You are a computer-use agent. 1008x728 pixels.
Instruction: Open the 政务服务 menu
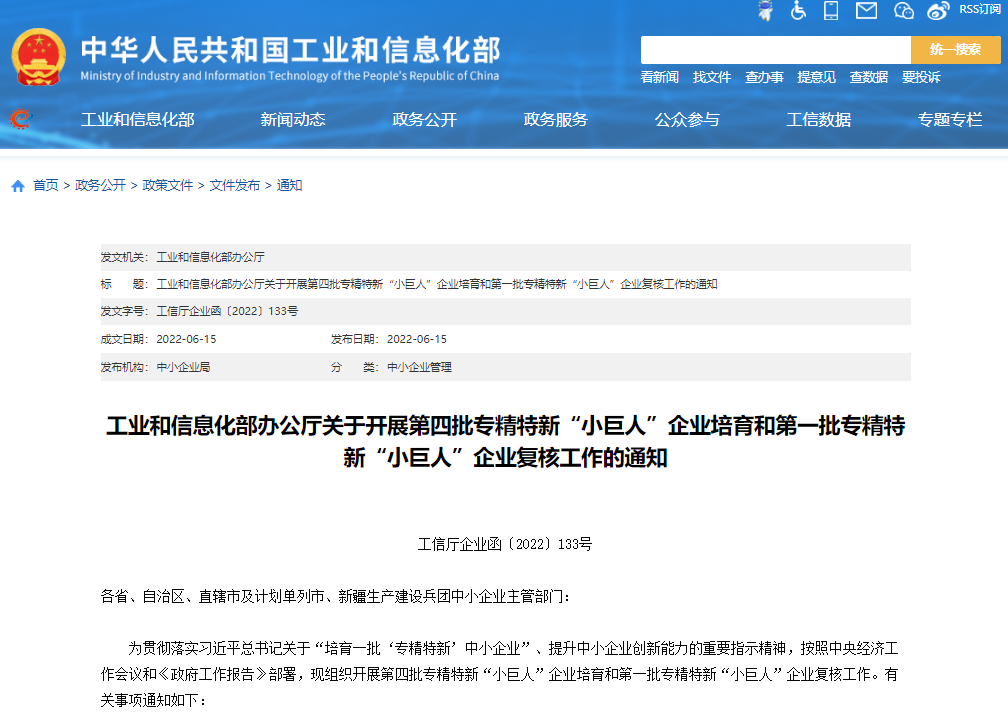[556, 119]
